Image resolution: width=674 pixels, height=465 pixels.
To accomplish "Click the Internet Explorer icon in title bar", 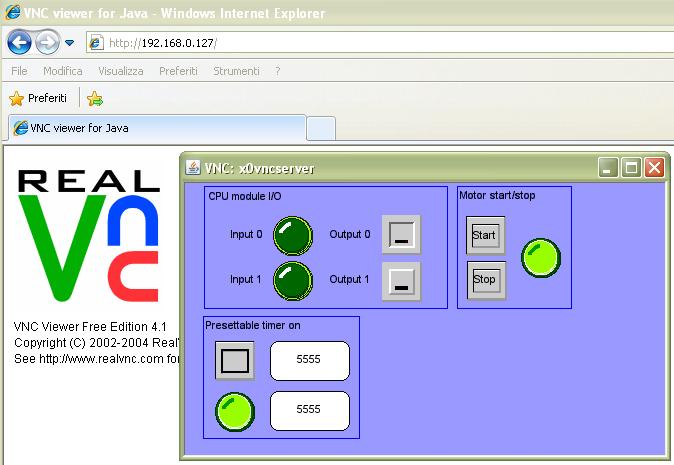I will 12,12.
